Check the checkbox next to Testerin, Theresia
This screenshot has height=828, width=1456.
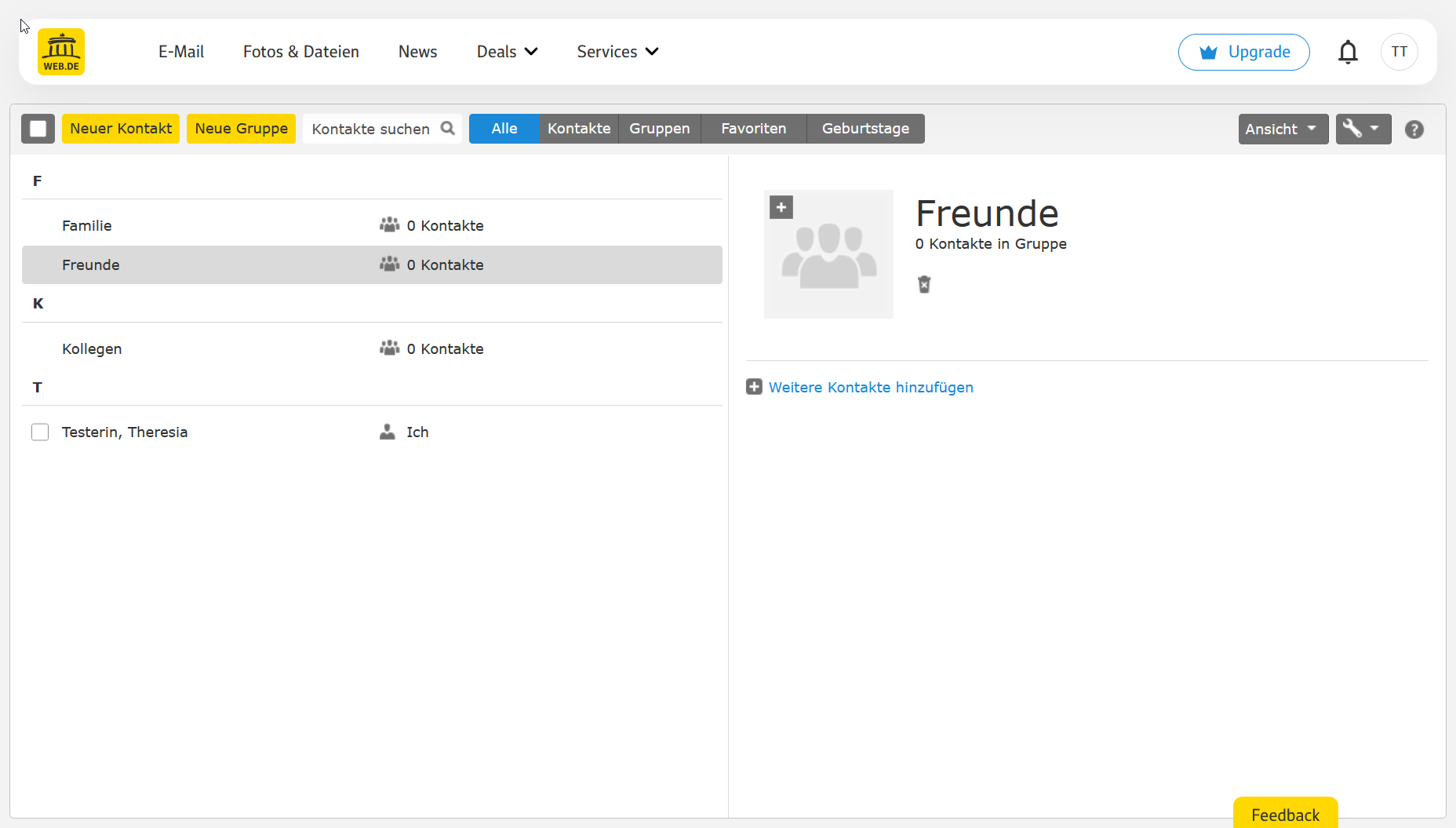coord(40,432)
